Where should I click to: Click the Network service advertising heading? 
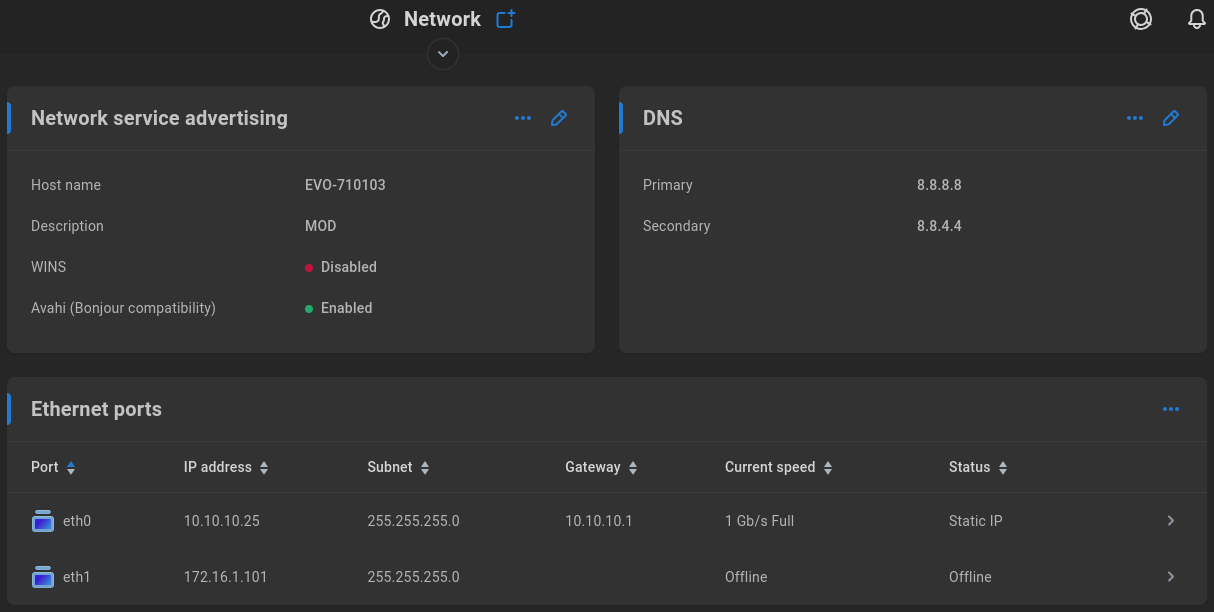pos(159,118)
